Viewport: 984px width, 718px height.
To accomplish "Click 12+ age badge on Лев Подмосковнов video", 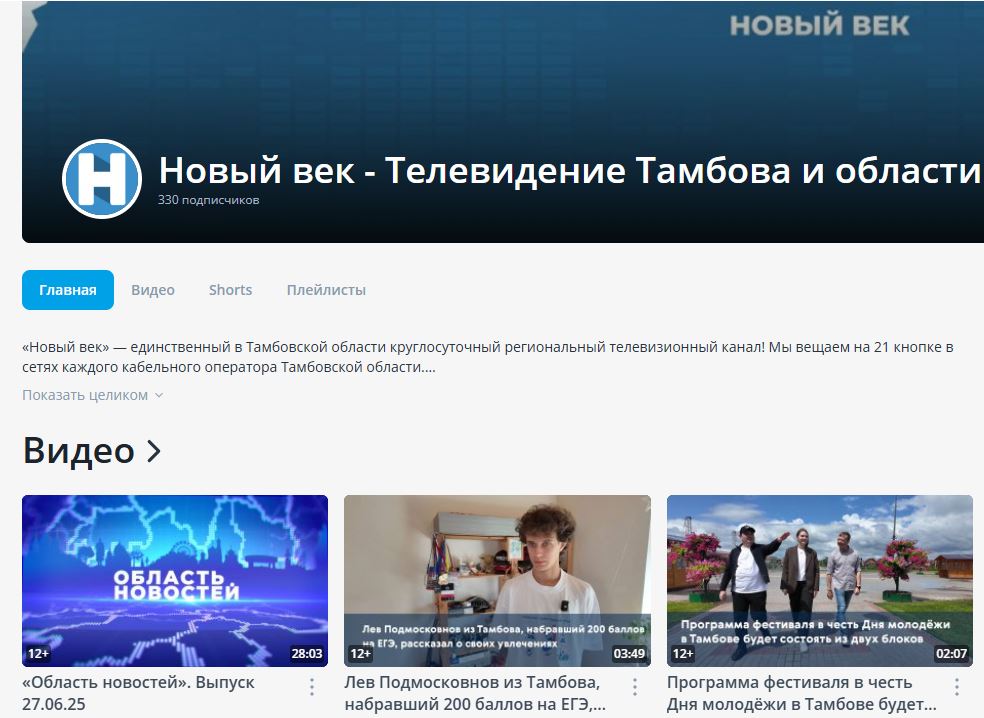I will (x=360, y=654).
